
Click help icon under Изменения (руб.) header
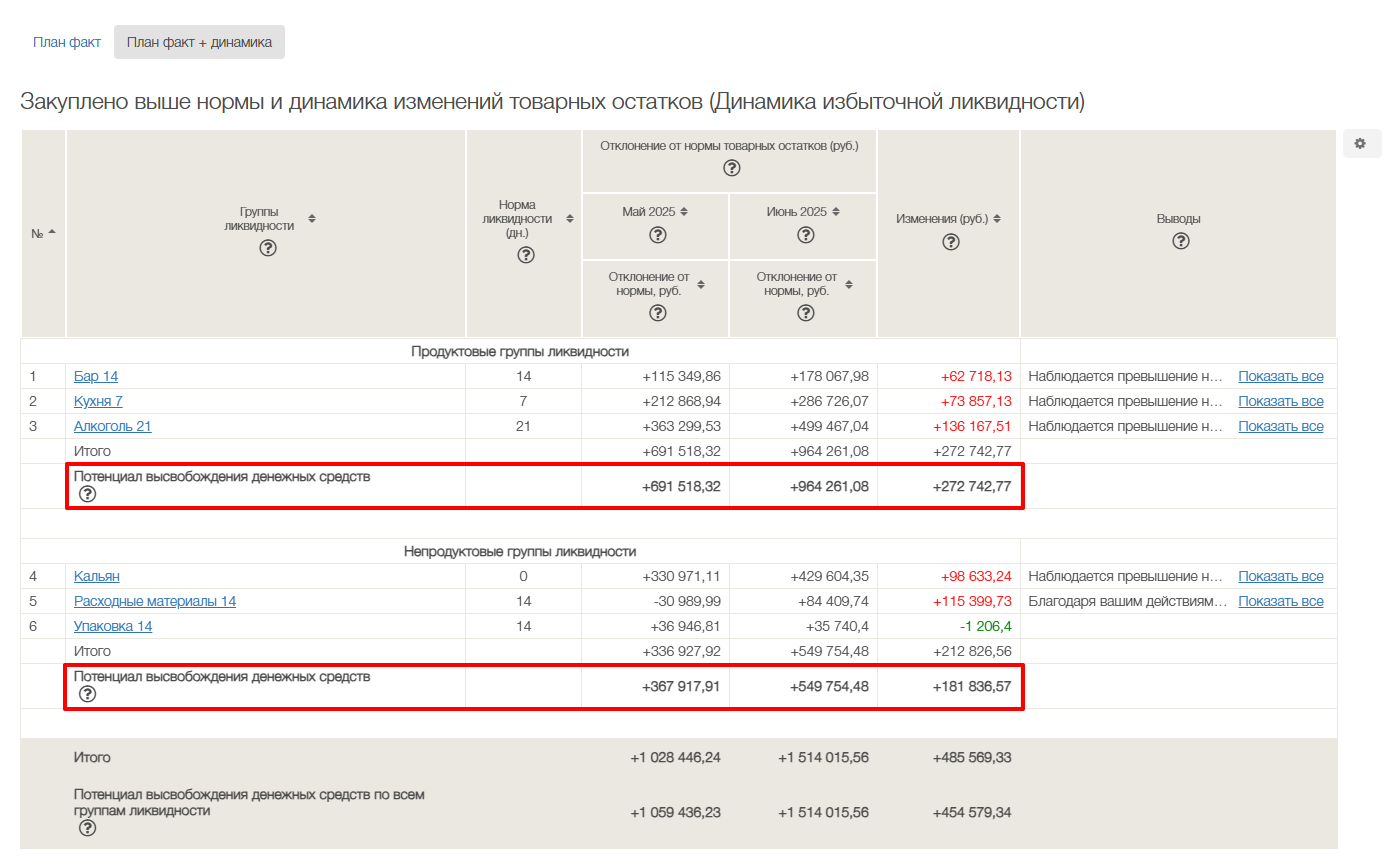951,242
